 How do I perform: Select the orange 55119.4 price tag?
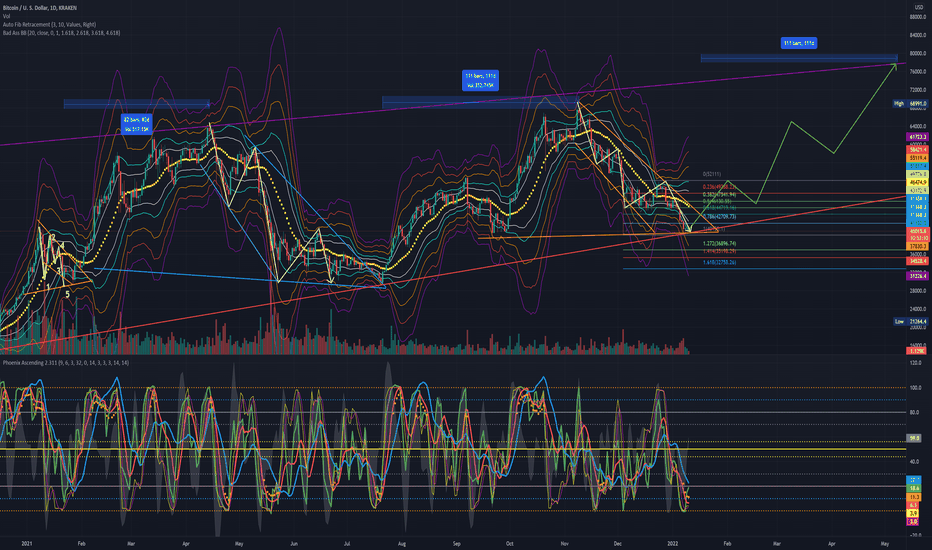pyautogui.click(x=917, y=158)
